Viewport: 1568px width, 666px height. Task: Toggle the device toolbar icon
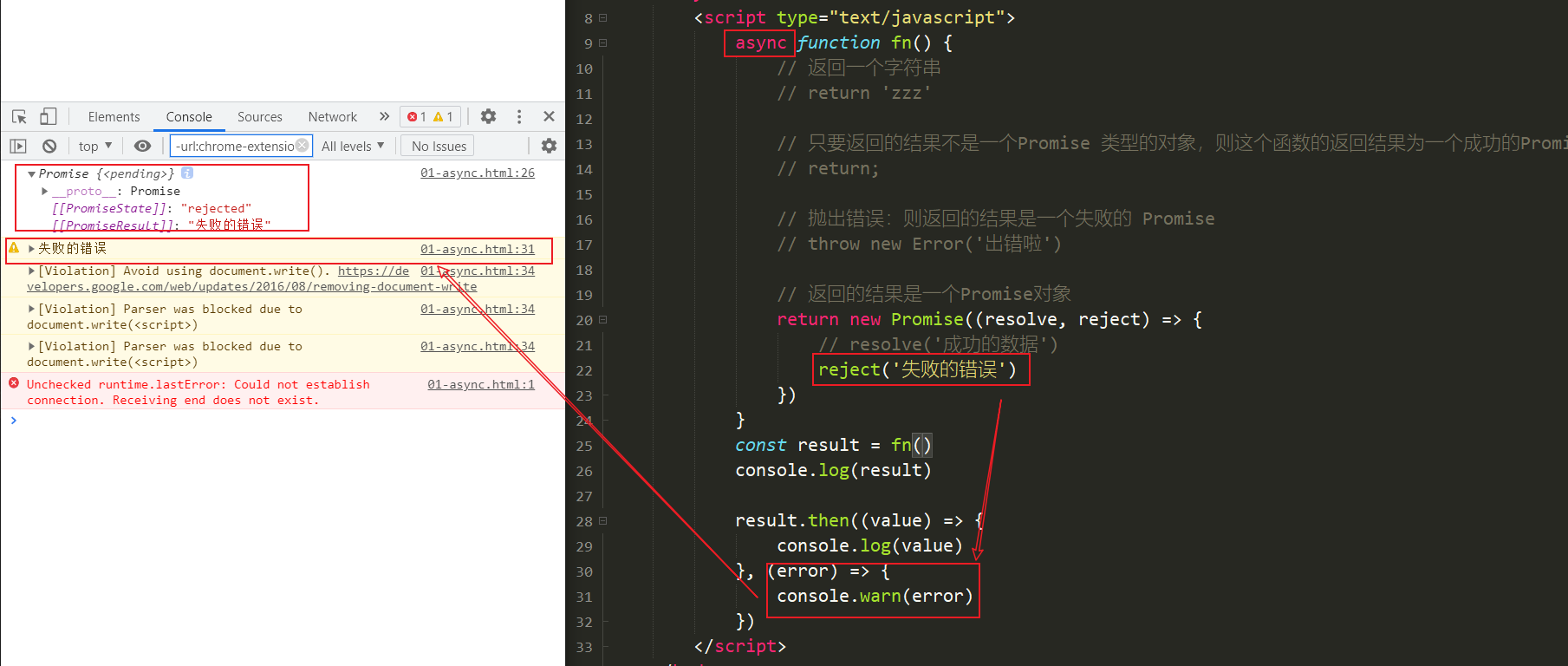(49, 116)
